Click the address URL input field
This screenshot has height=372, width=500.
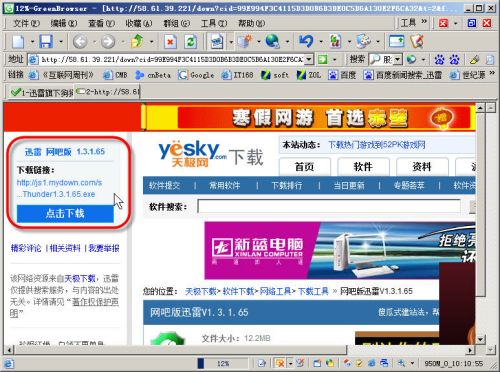[x=172, y=60]
